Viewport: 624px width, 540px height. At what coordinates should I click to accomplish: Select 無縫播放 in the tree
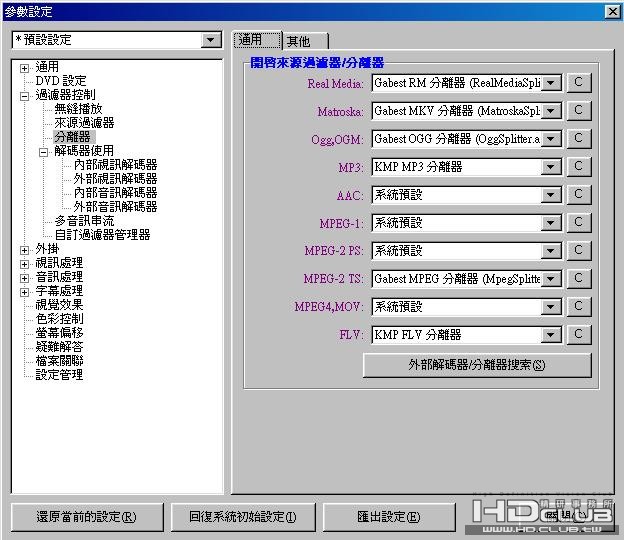78,109
